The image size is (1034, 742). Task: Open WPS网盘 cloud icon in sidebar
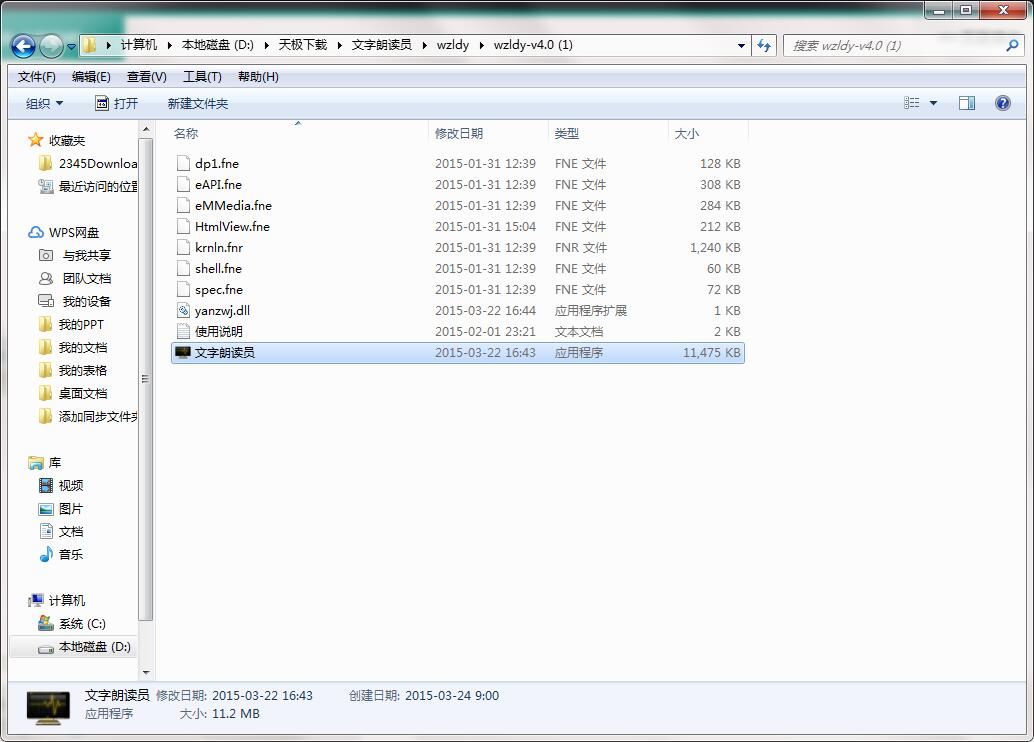click(36, 232)
